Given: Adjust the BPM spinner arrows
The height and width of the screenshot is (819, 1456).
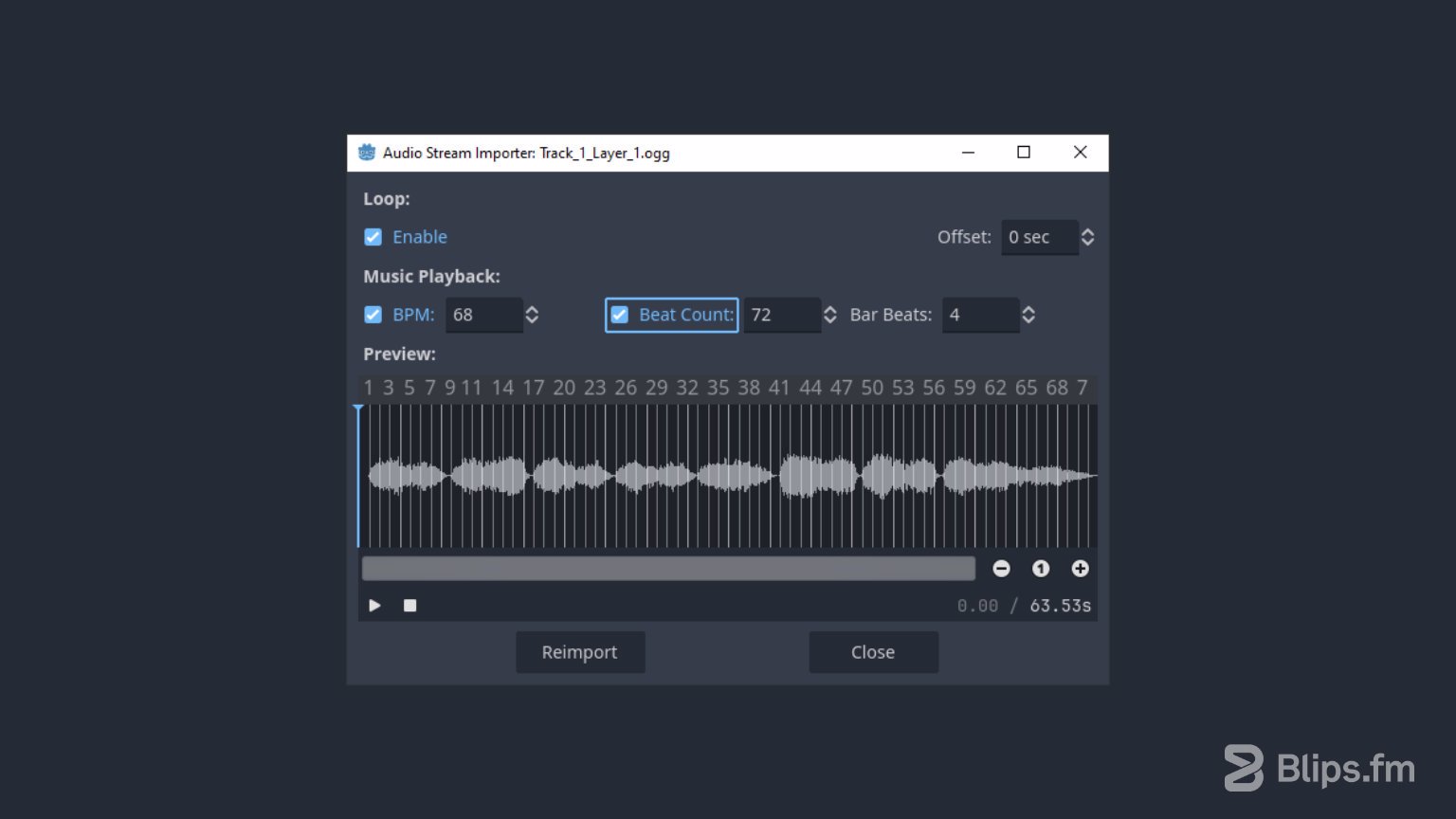Looking at the screenshot, I should click(532, 315).
